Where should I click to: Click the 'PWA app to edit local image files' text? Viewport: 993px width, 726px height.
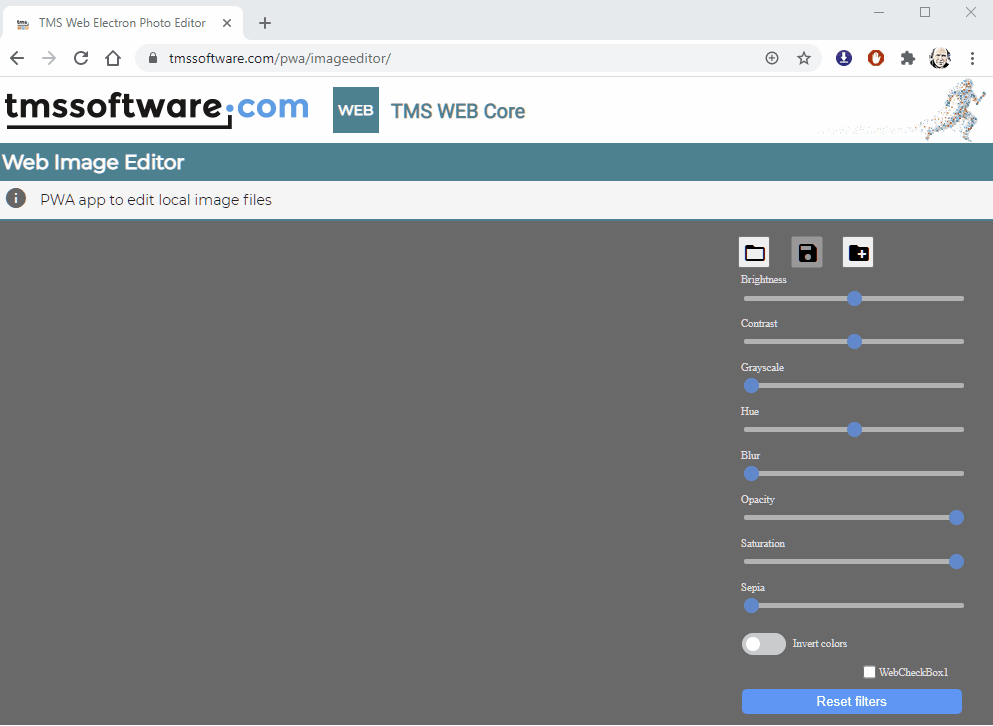point(156,200)
